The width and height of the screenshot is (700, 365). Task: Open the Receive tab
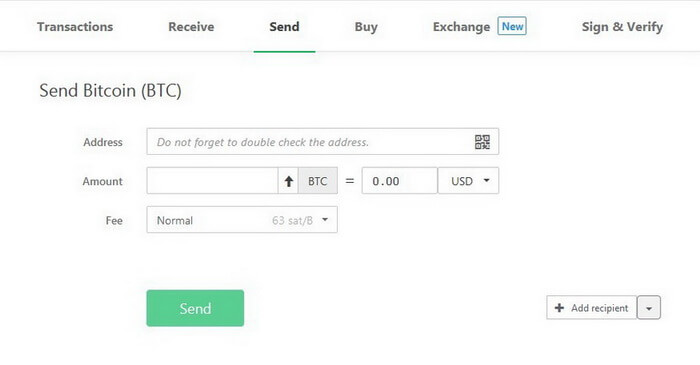tap(191, 27)
